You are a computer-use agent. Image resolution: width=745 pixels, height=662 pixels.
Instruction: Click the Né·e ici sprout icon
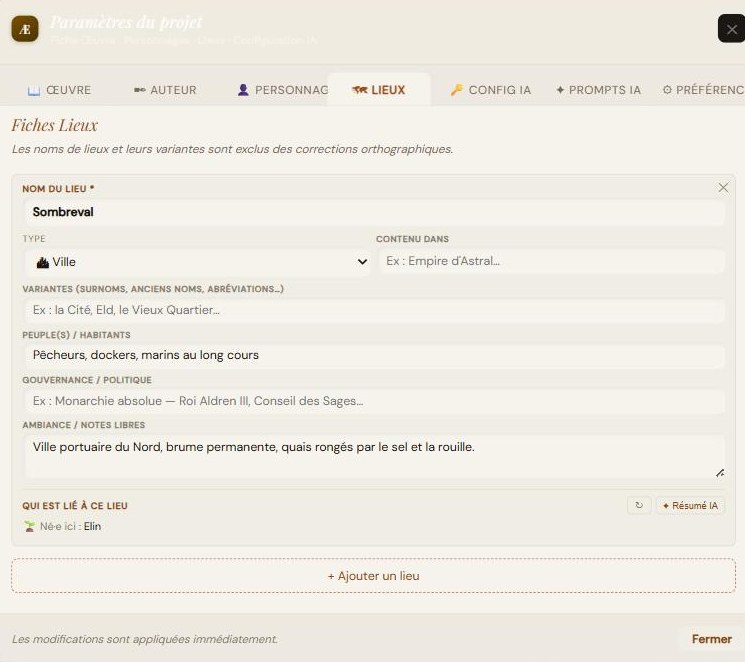pos(29,526)
